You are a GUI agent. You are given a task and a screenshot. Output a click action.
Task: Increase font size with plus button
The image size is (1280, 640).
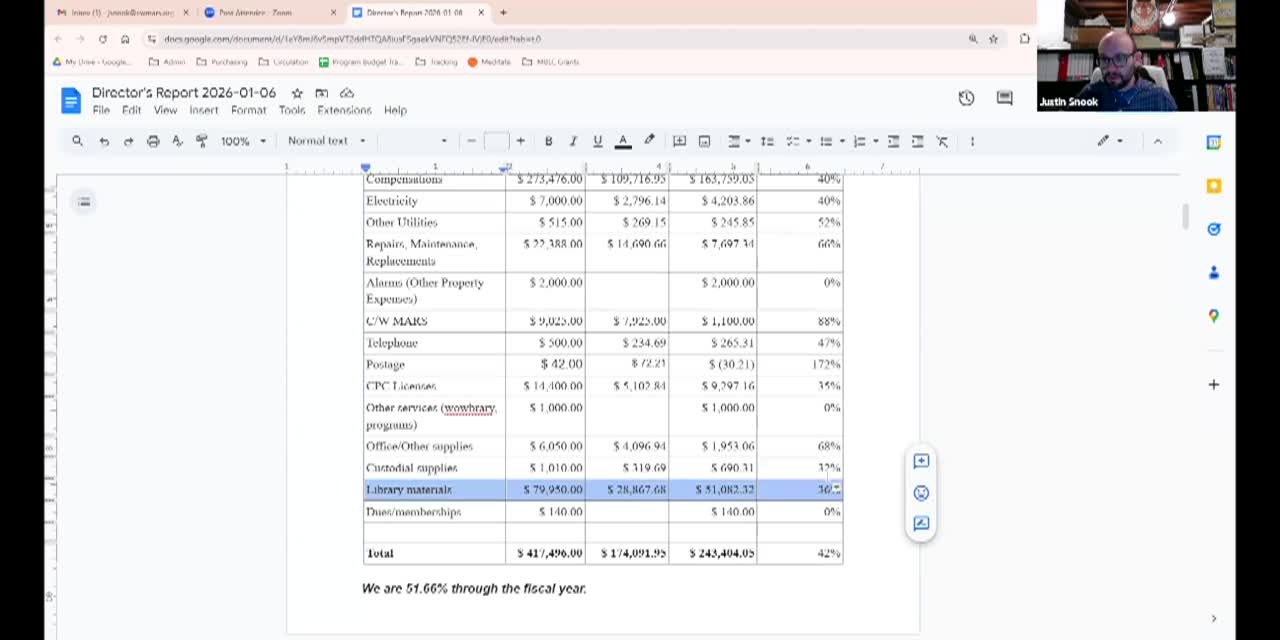pyautogui.click(x=520, y=141)
